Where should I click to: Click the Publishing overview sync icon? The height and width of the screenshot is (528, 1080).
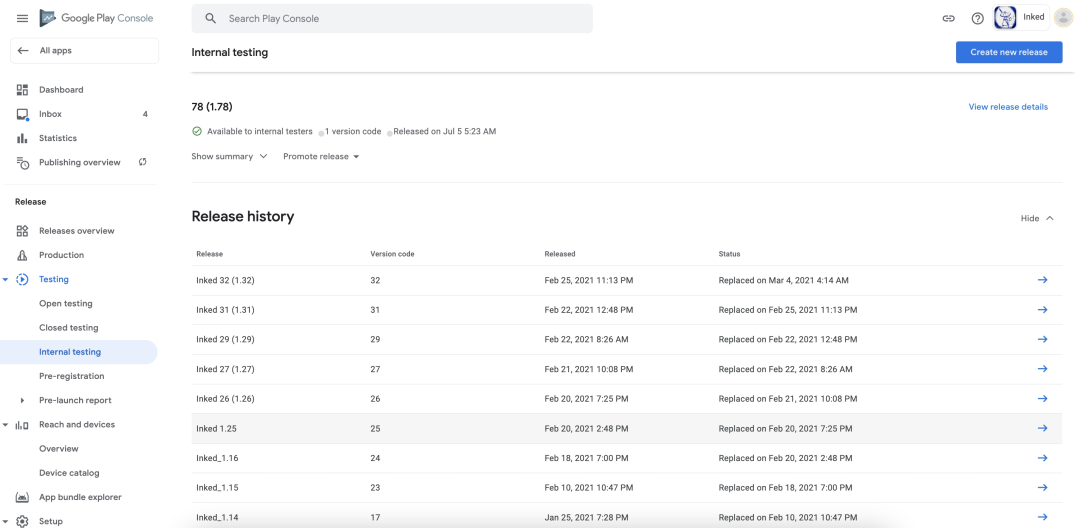coord(143,162)
